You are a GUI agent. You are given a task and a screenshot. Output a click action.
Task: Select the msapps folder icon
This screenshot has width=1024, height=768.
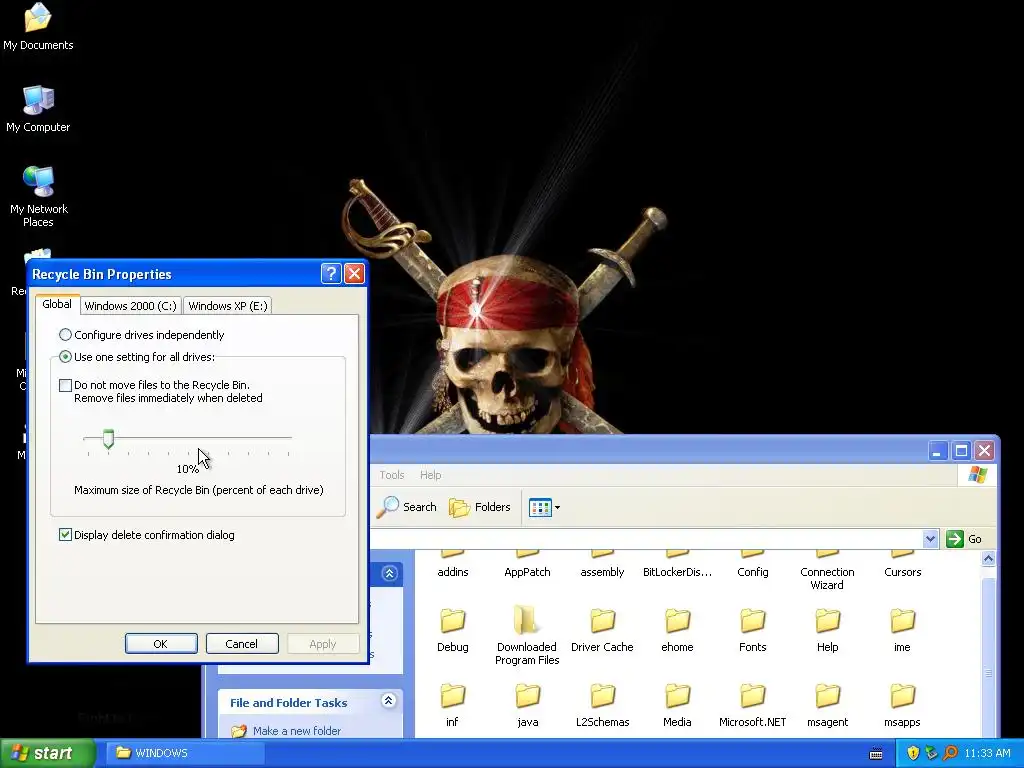[903, 696]
